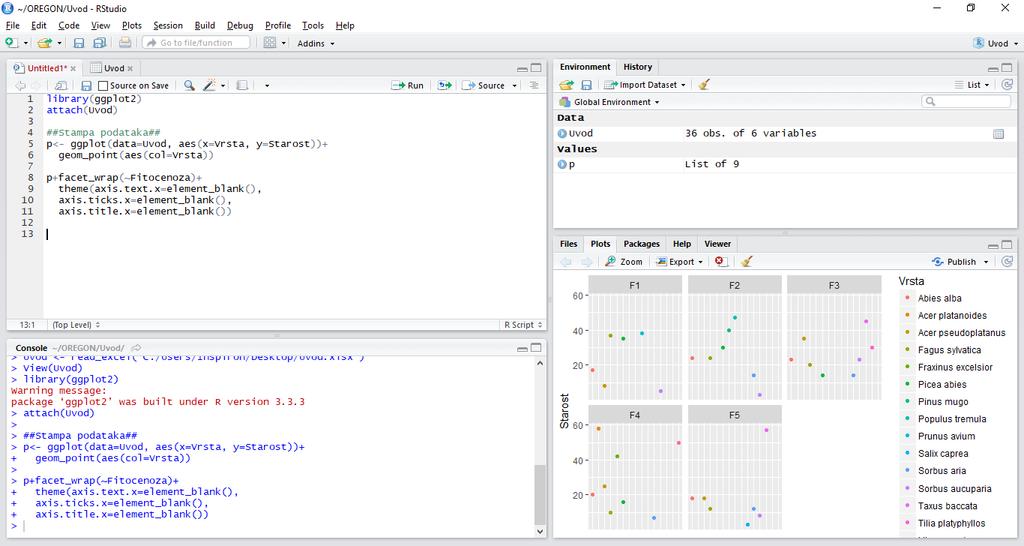Screen dimensions: 1024x546
Task: View Uvod data with the table grid icon
Action: pos(999,134)
